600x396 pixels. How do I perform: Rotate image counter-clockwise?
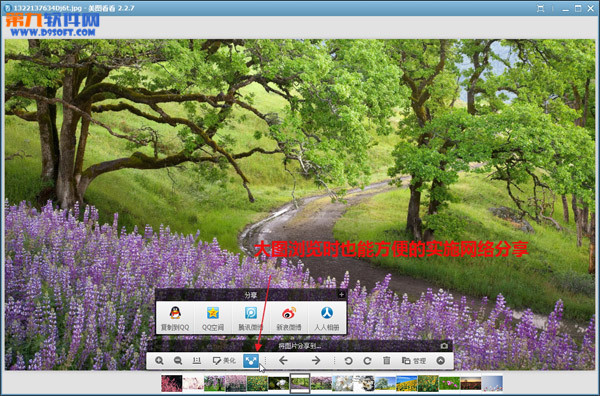(348, 360)
